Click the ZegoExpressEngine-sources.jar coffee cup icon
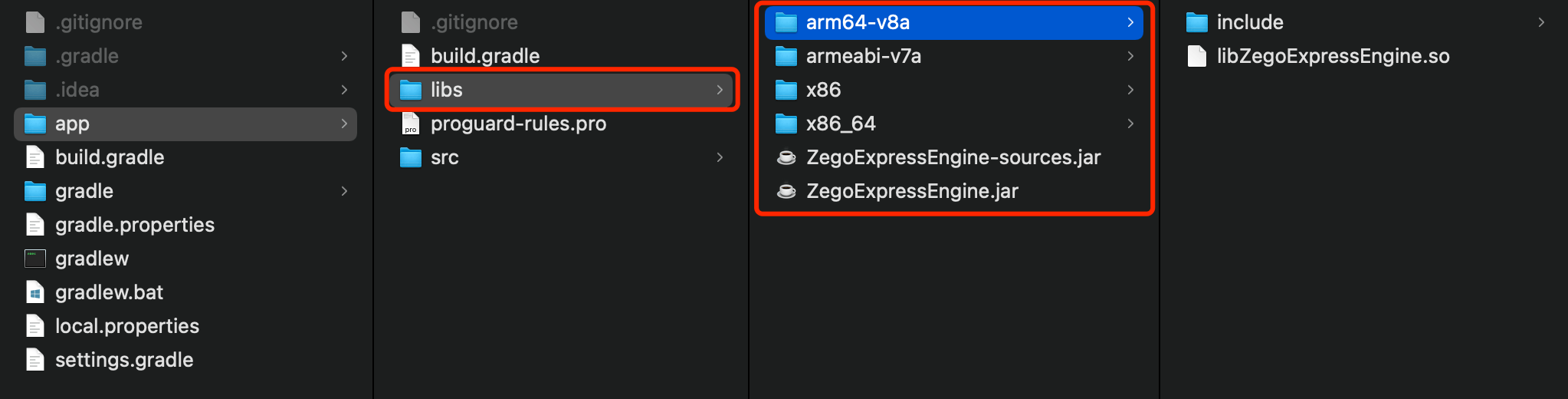This screenshot has height=399, width=1568. pyautogui.click(x=786, y=157)
